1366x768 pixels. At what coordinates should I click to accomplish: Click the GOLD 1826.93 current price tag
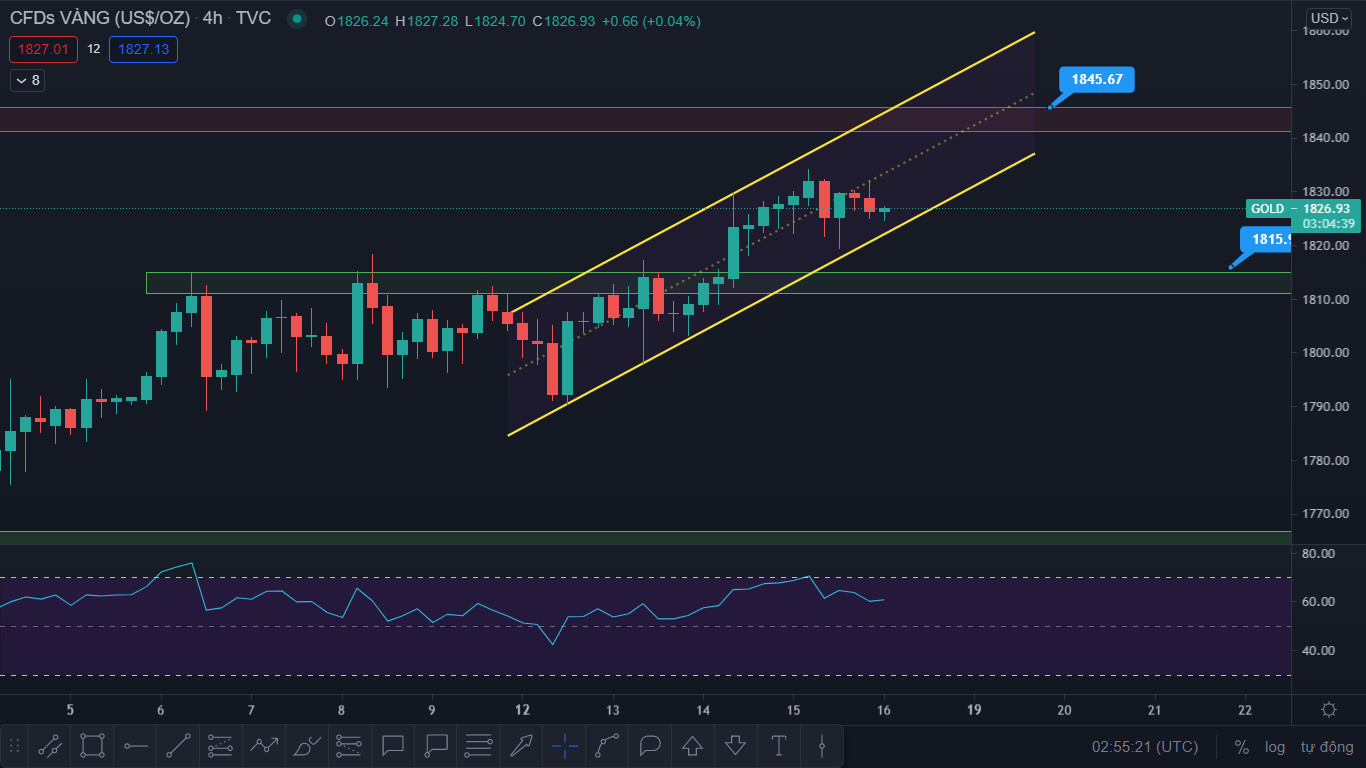[x=1303, y=209]
